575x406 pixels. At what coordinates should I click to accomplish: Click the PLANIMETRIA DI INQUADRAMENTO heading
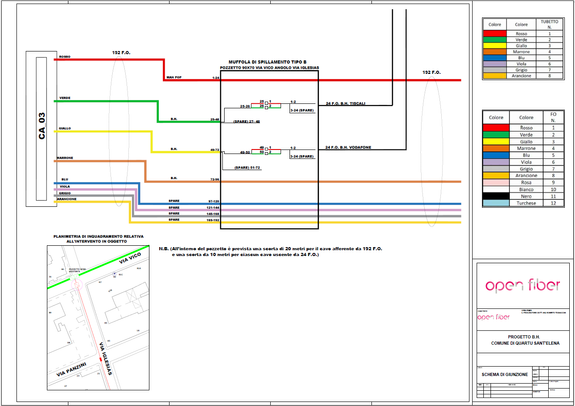pyautogui.click(x=99, y=239)
